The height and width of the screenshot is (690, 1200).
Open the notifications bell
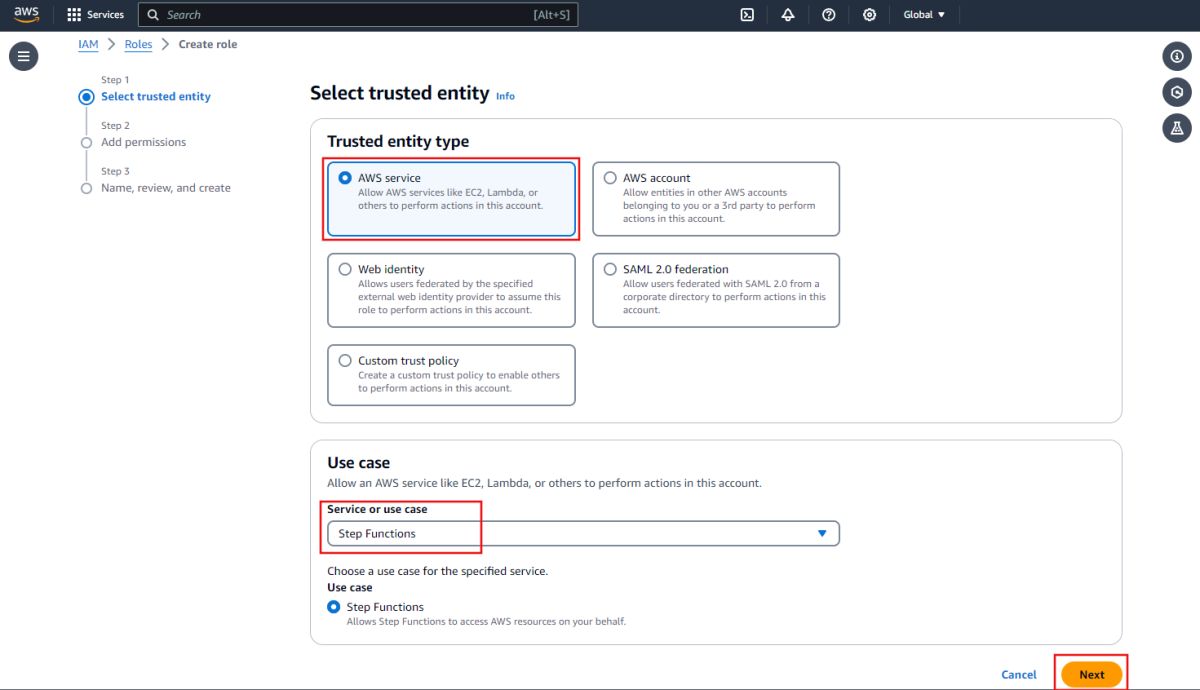click(788, 15)
